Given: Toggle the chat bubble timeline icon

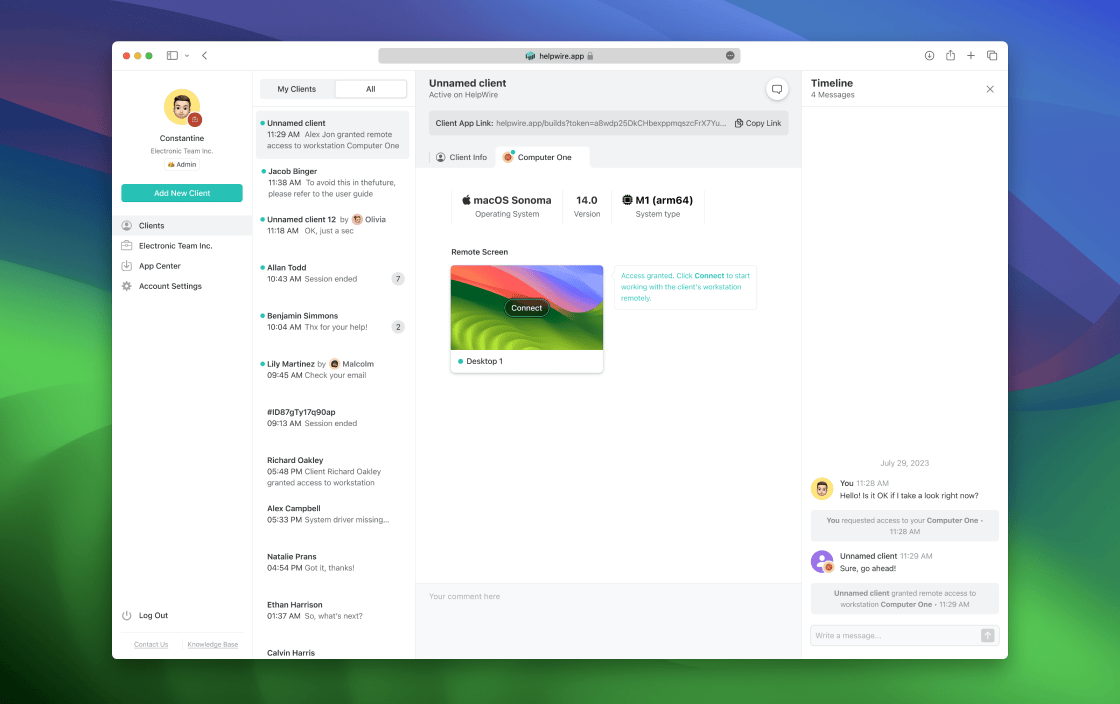Looking at the screenshot, I should (x=777, y=89).
